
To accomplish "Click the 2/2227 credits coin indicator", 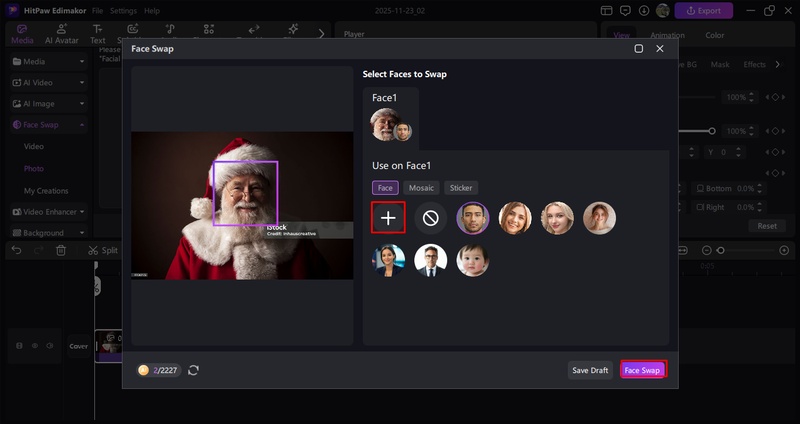I will (x=159, y=370).
